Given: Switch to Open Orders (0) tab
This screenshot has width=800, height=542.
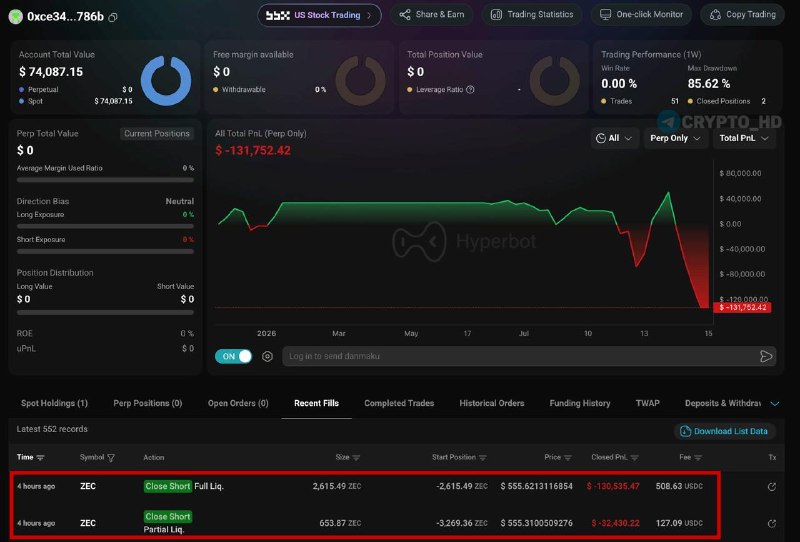Looking at the screenshot, I should 238,403.
